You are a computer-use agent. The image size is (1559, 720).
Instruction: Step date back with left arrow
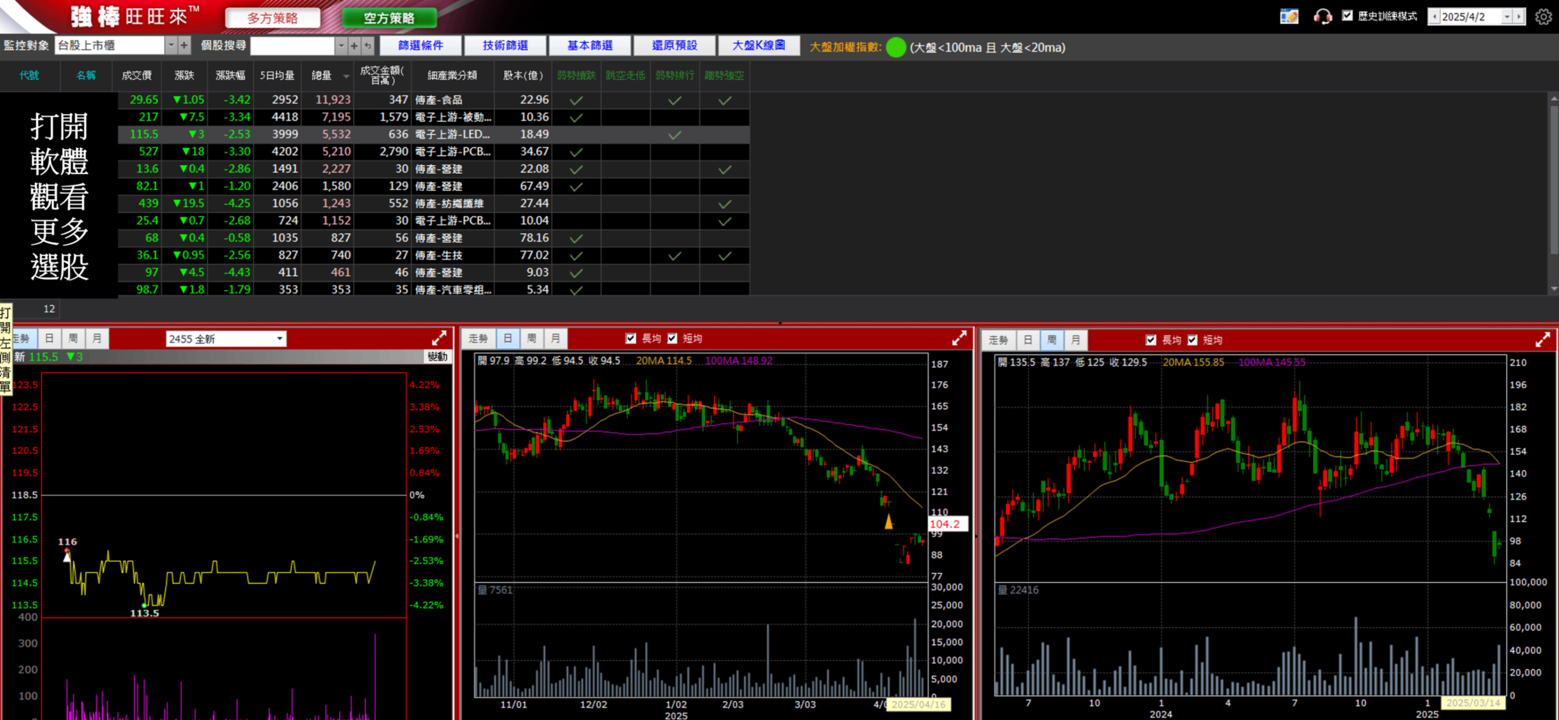tap(1435, 16)
